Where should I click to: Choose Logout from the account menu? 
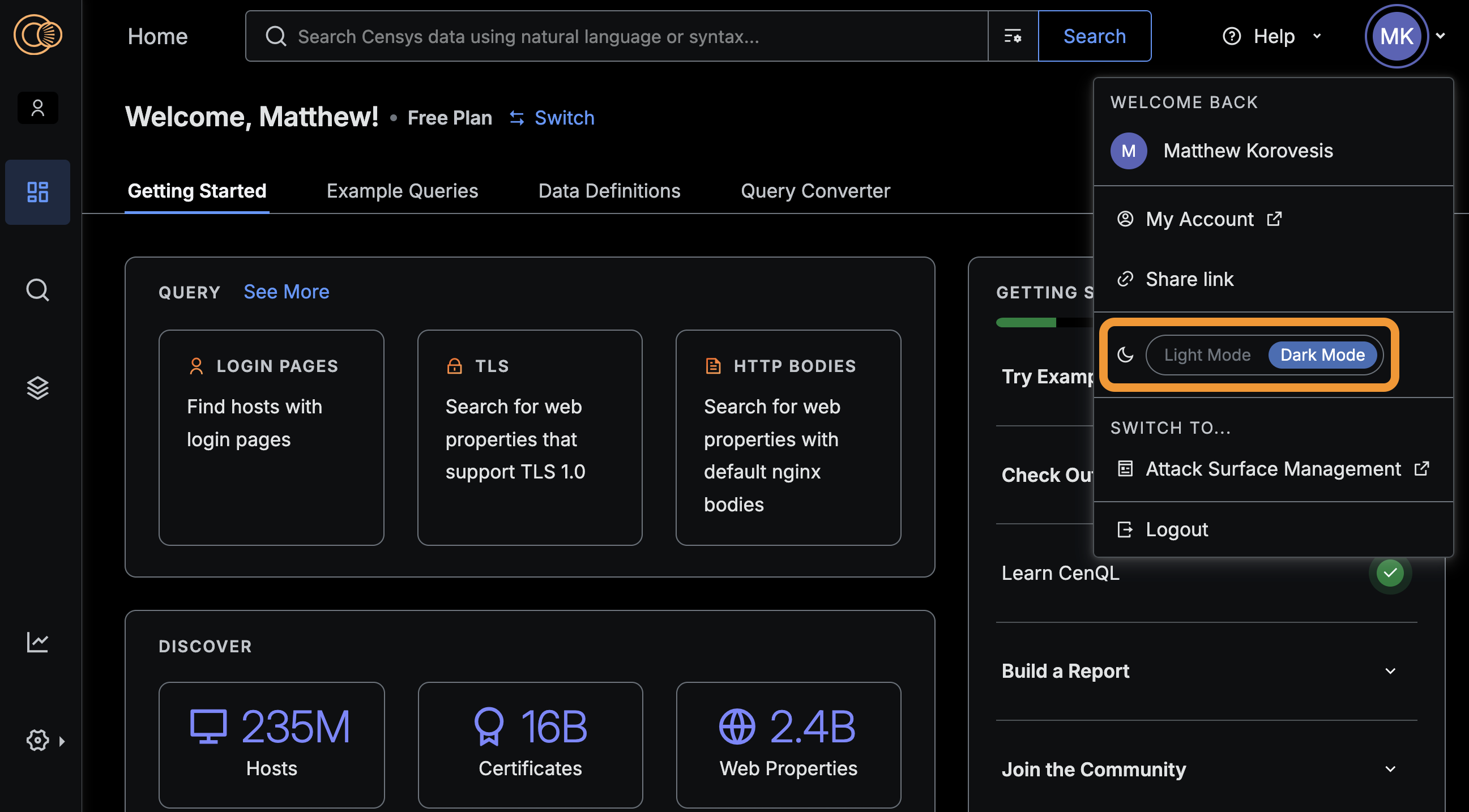(1176, 530)
